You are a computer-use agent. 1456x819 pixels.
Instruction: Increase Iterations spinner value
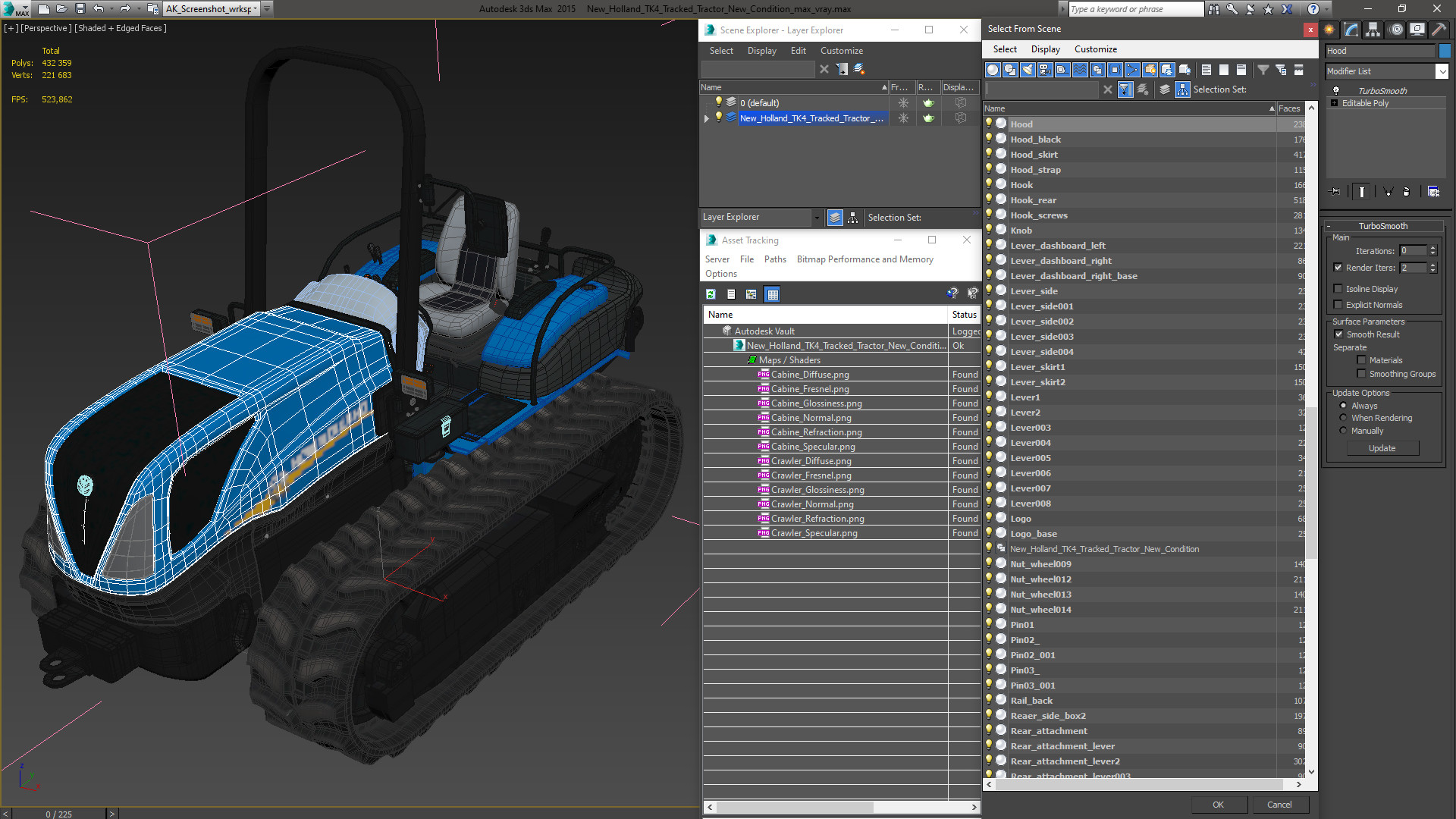pos(1432,248)
